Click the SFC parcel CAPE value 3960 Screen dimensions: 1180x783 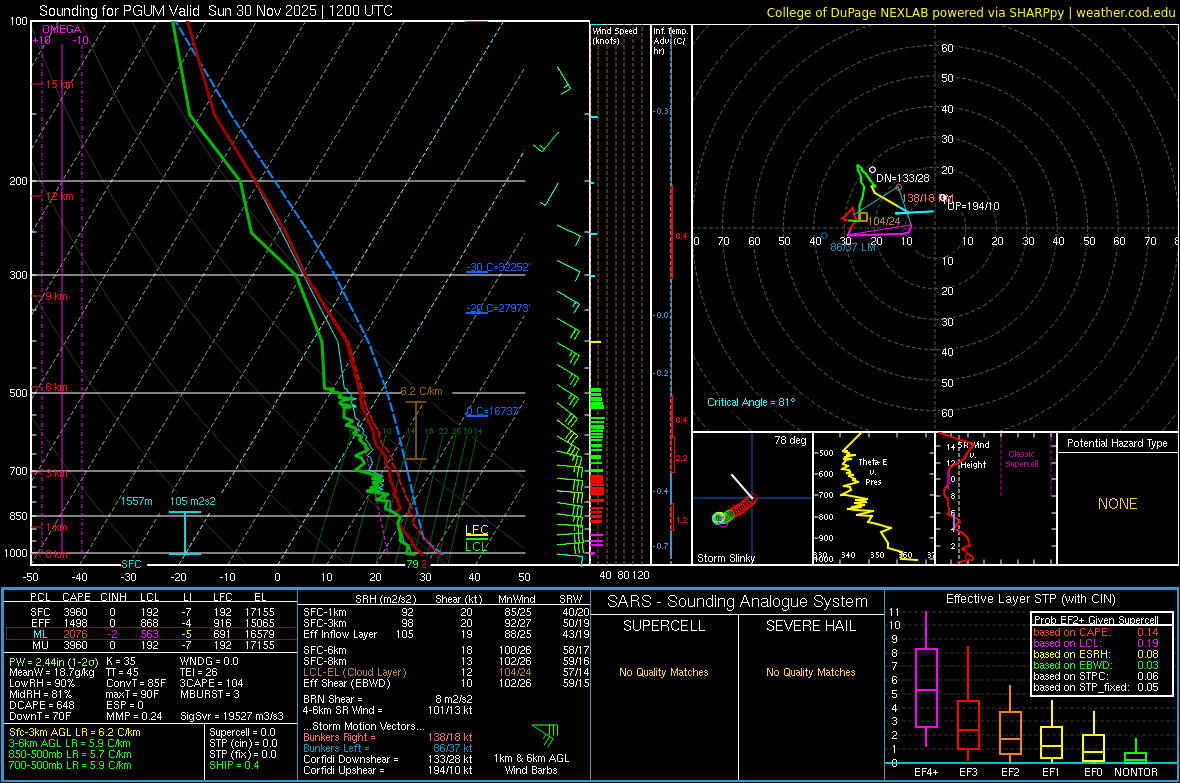pyautogui.click(x=75, y=612)
